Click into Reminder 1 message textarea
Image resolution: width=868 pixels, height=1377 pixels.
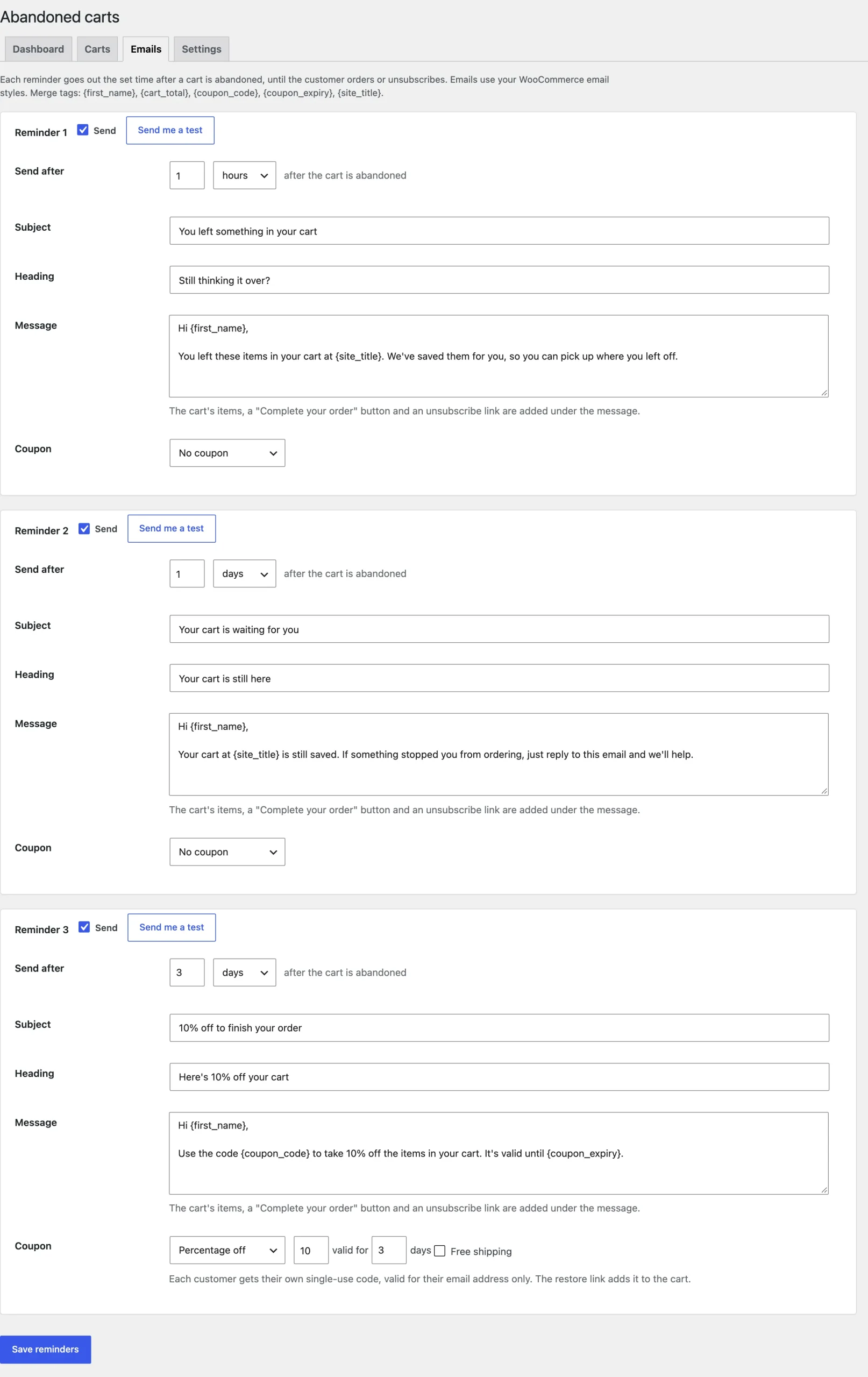tap(499, 356)
